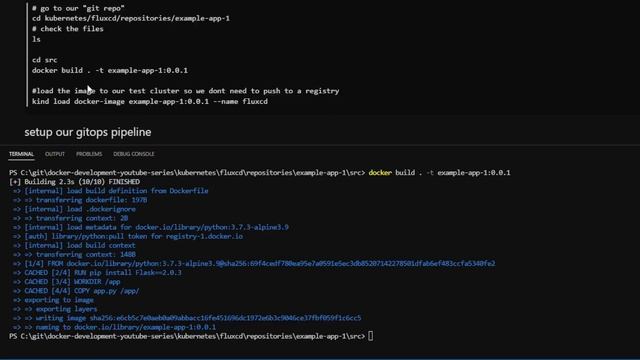Screen dimensions: 640x360
Task: Click the 'Building 2.3s (10/10) FINISHED' line
Action: pyautogui.click(x=75, y=182)
